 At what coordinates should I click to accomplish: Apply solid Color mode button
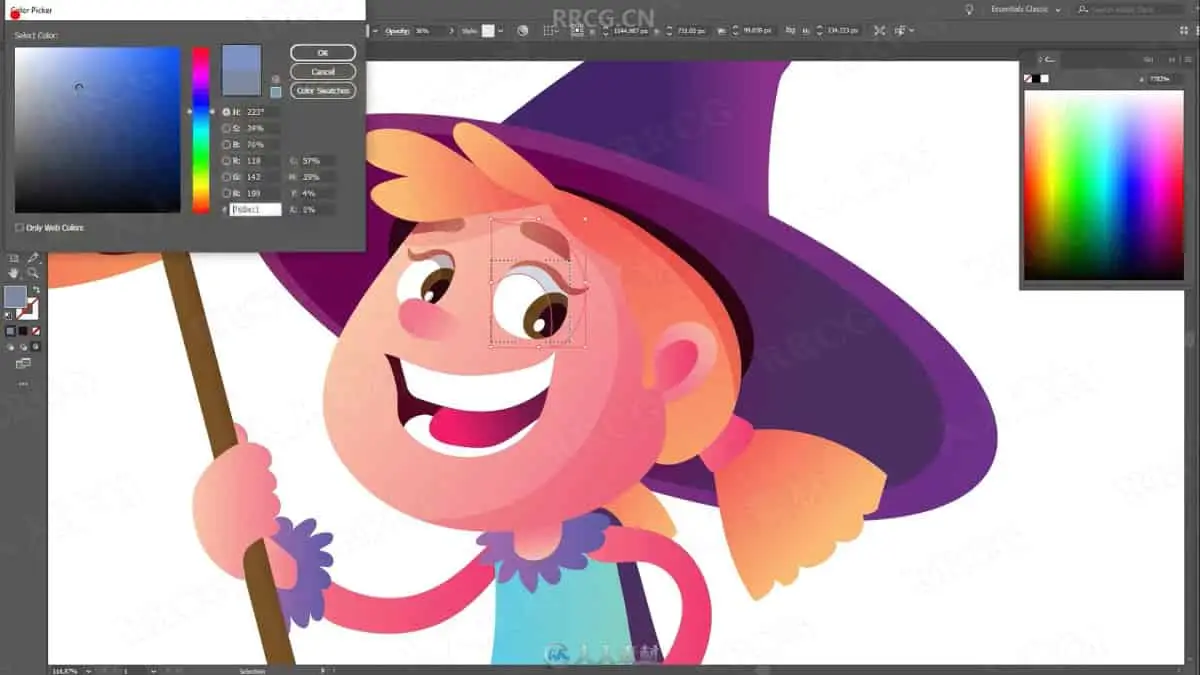coord(11,331)
